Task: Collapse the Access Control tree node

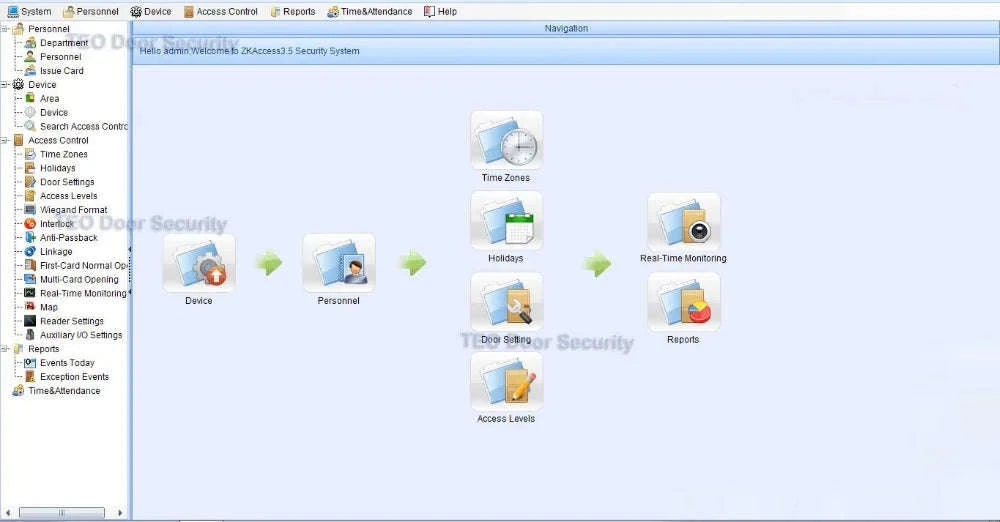Action: [x=5, y=140]
